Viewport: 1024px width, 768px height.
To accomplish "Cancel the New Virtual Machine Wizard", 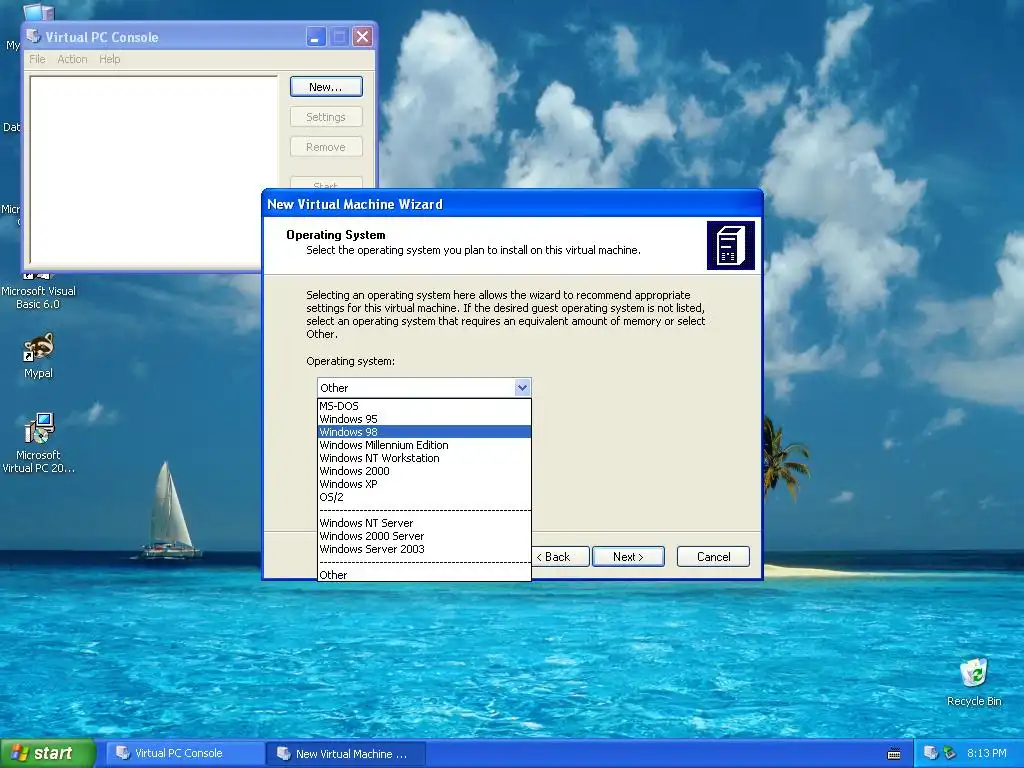I will 713,556.
